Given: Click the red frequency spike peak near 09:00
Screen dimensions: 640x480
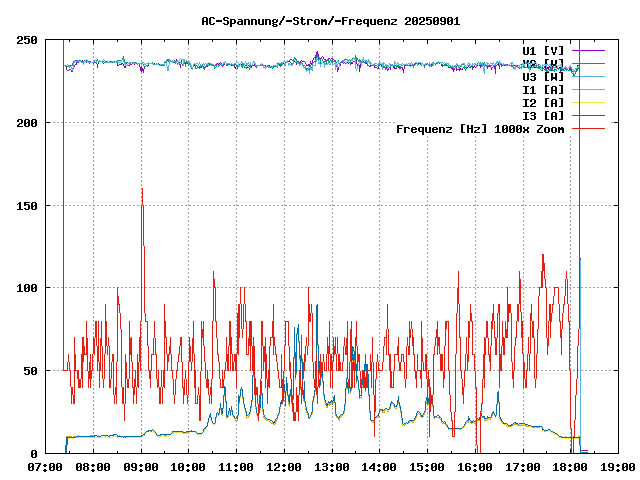Looking at the screenshot, I should point(142,189).
